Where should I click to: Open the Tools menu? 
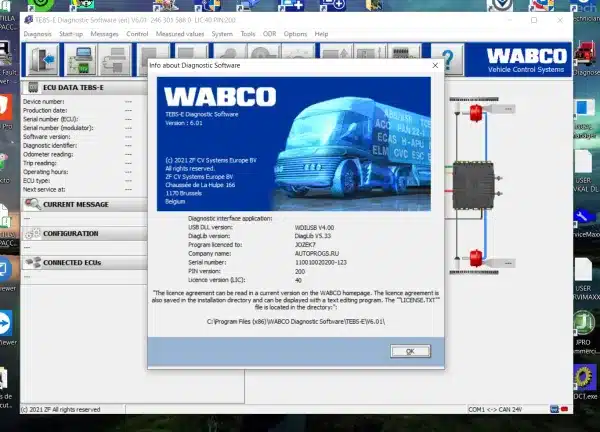247,33
